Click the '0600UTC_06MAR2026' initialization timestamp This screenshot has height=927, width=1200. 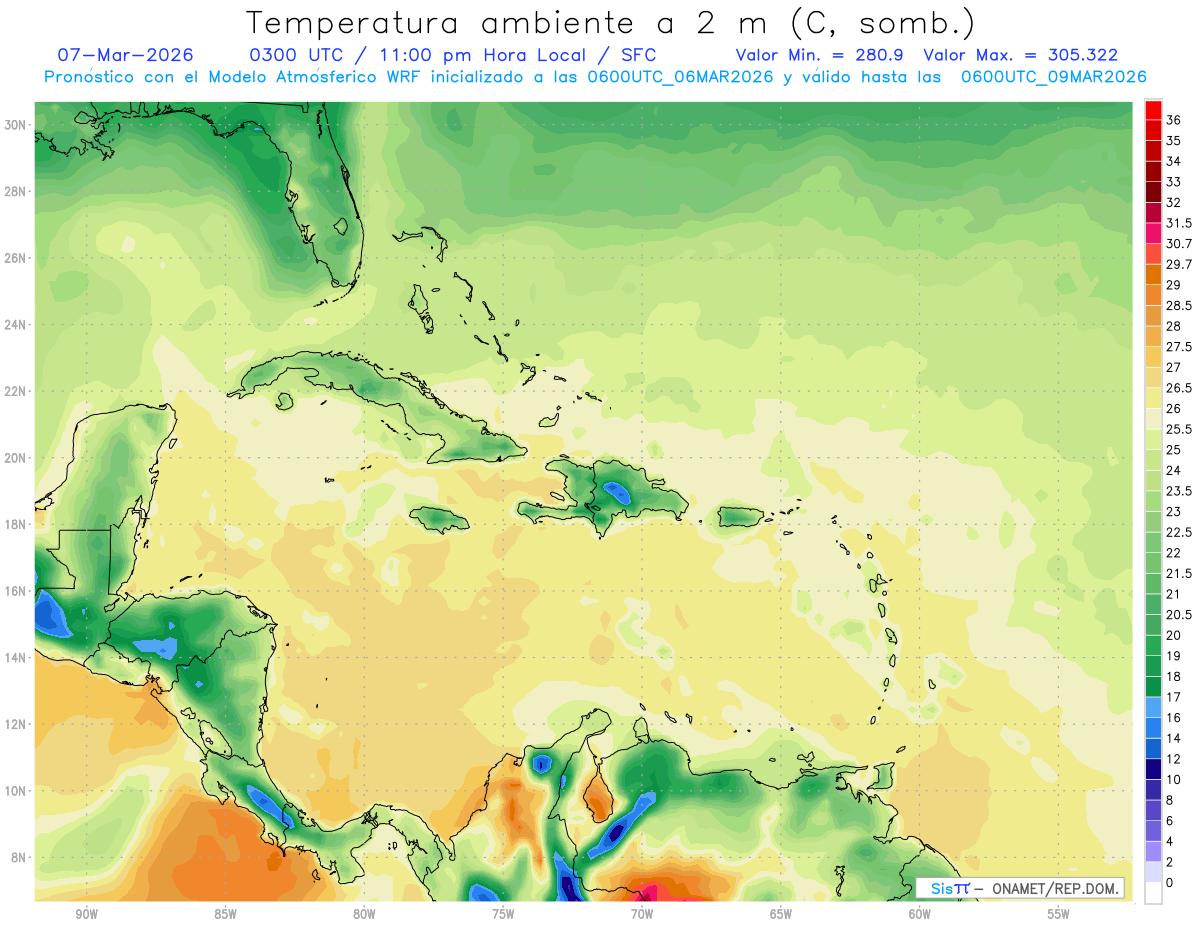(x=681, y=77)
